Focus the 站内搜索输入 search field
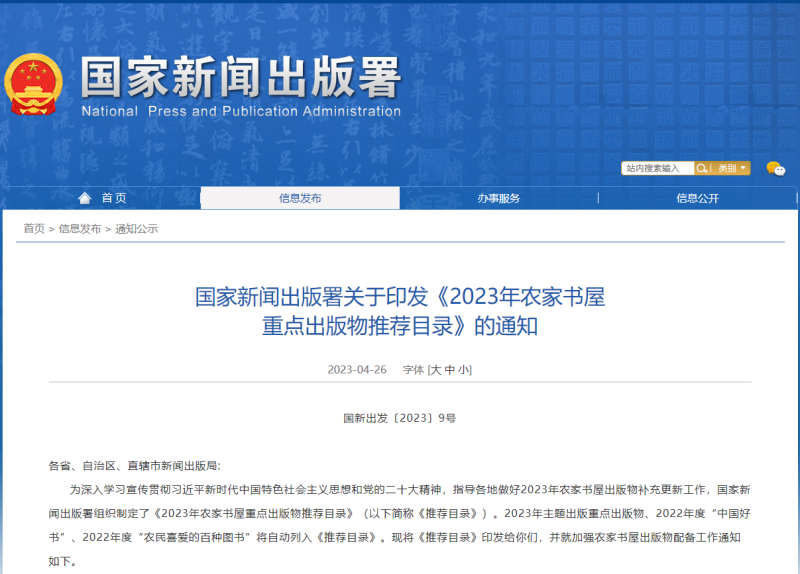The width and height of the screenshot is (800, 574). point(658,168)
